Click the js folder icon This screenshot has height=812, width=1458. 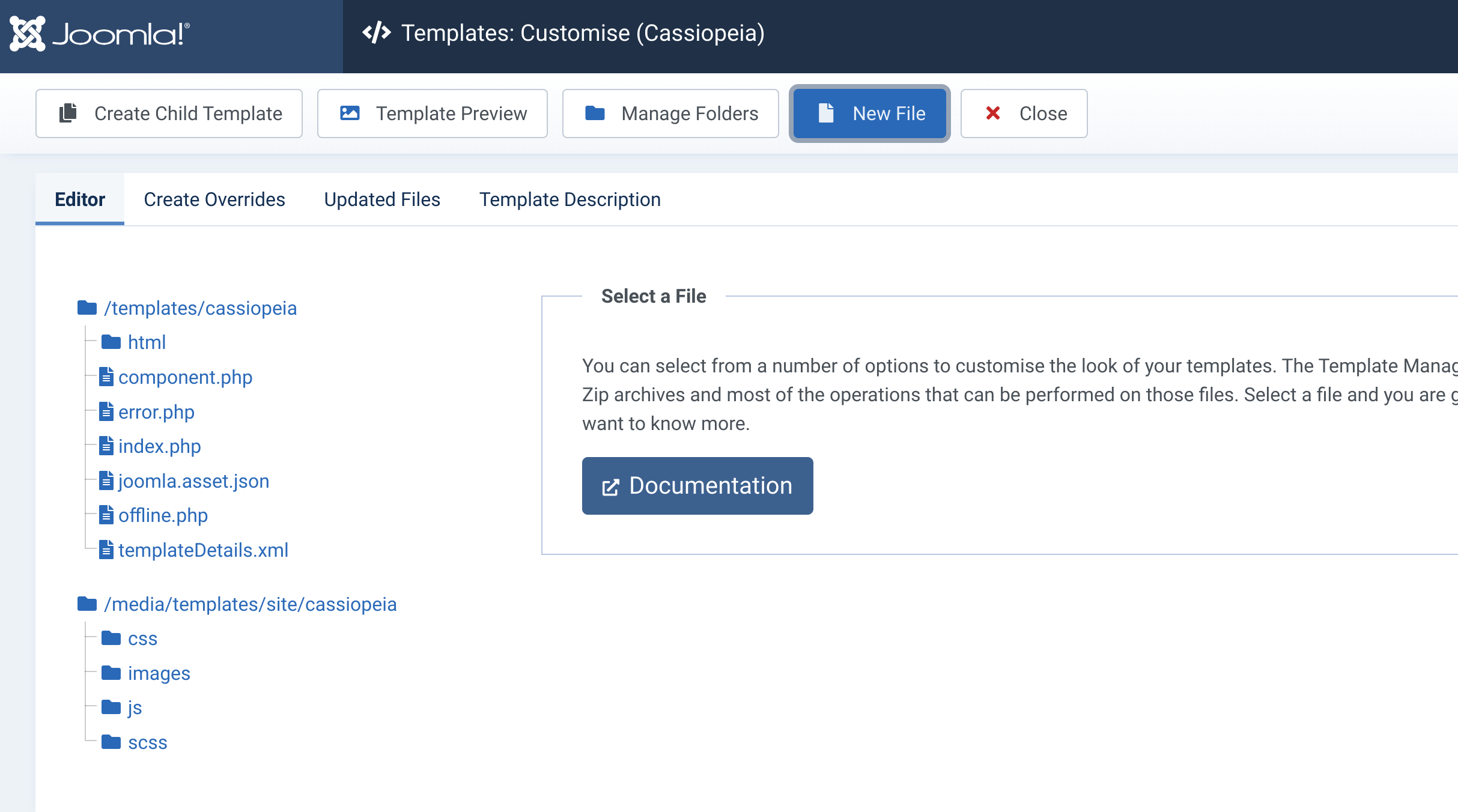point(111,707)
